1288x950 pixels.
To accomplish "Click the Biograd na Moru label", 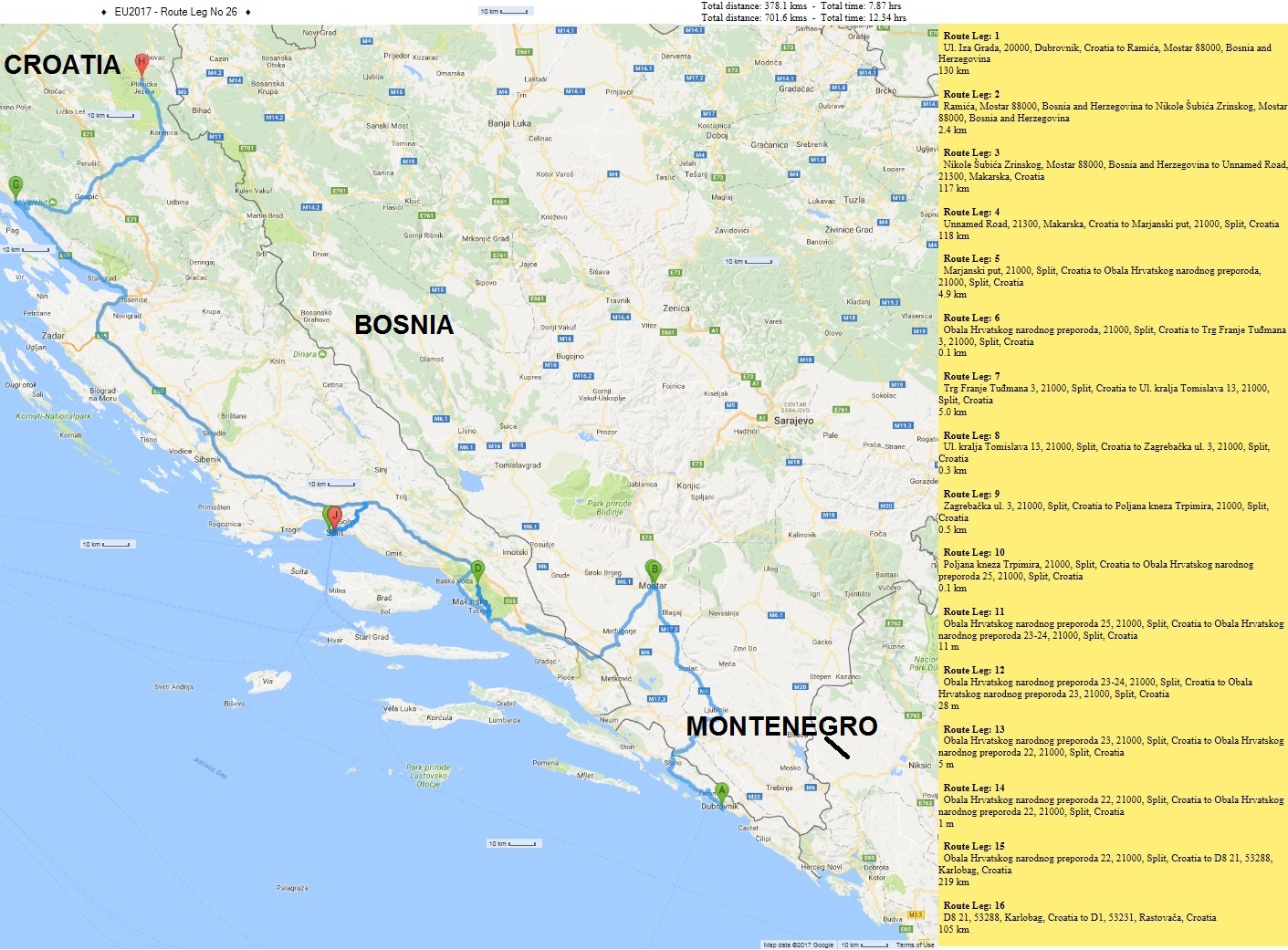I will click(x=103, y=394).
